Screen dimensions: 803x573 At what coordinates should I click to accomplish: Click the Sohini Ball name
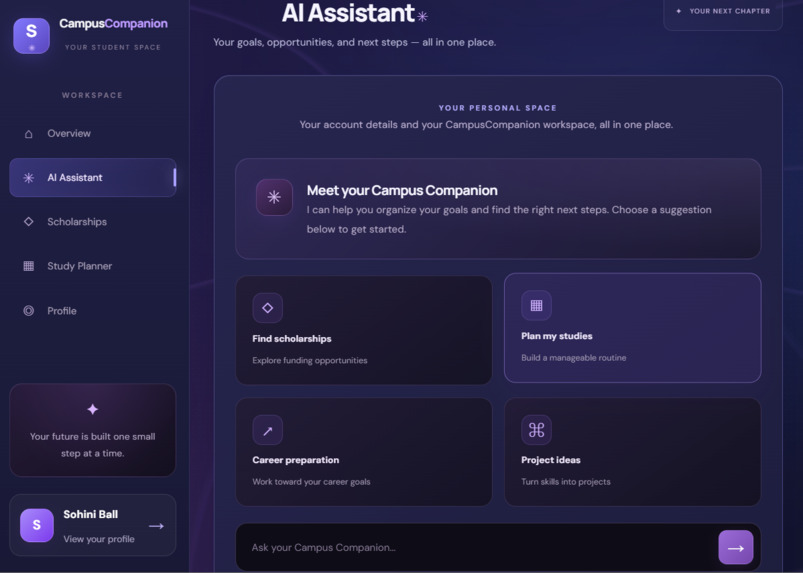[x=91, y=514]
